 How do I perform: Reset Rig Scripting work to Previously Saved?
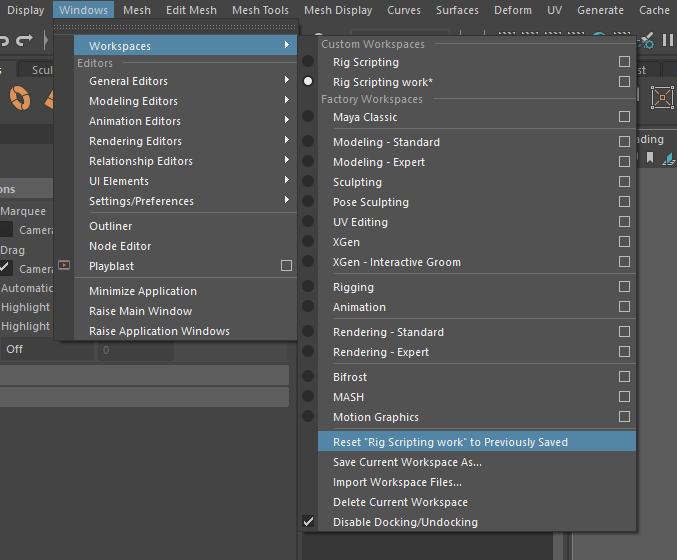(477, 442)
